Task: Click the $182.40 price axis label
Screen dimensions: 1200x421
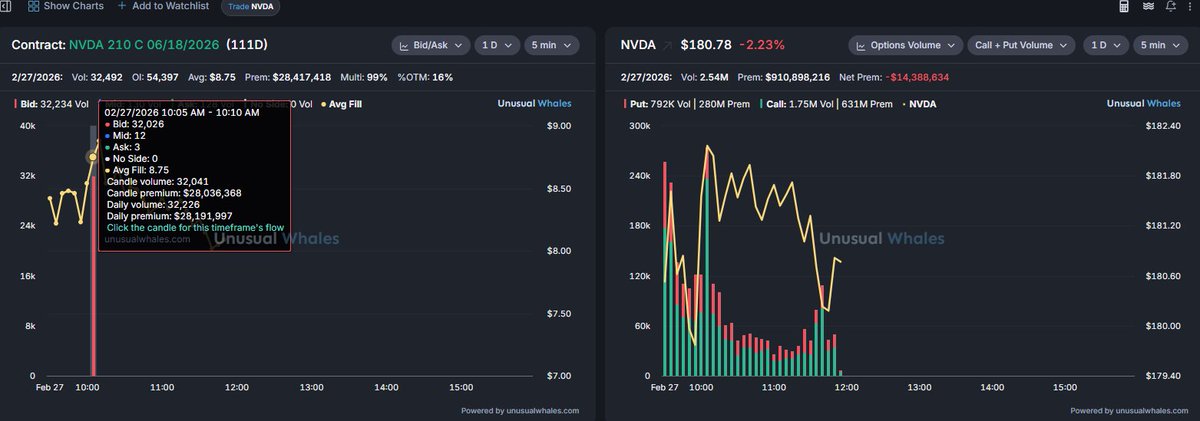Action: pyautogui.click(x=1165, y=125)
